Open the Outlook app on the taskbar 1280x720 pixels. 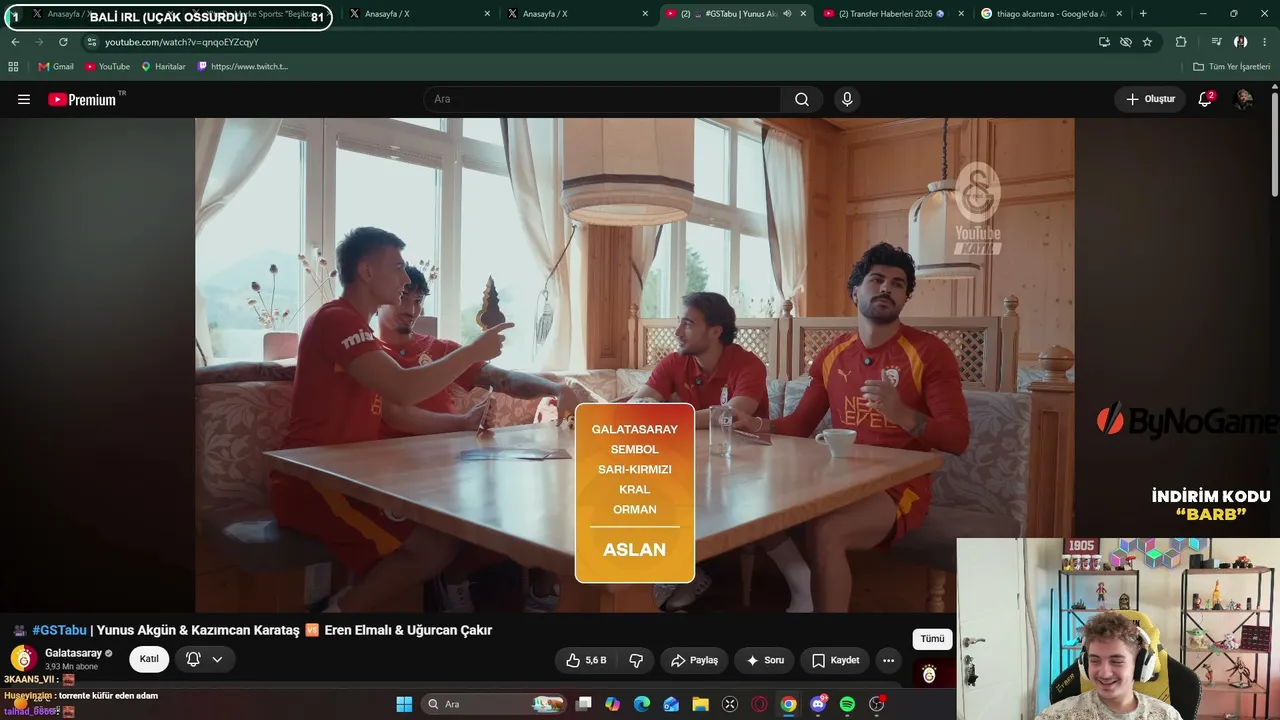click(x=671, y=704)
